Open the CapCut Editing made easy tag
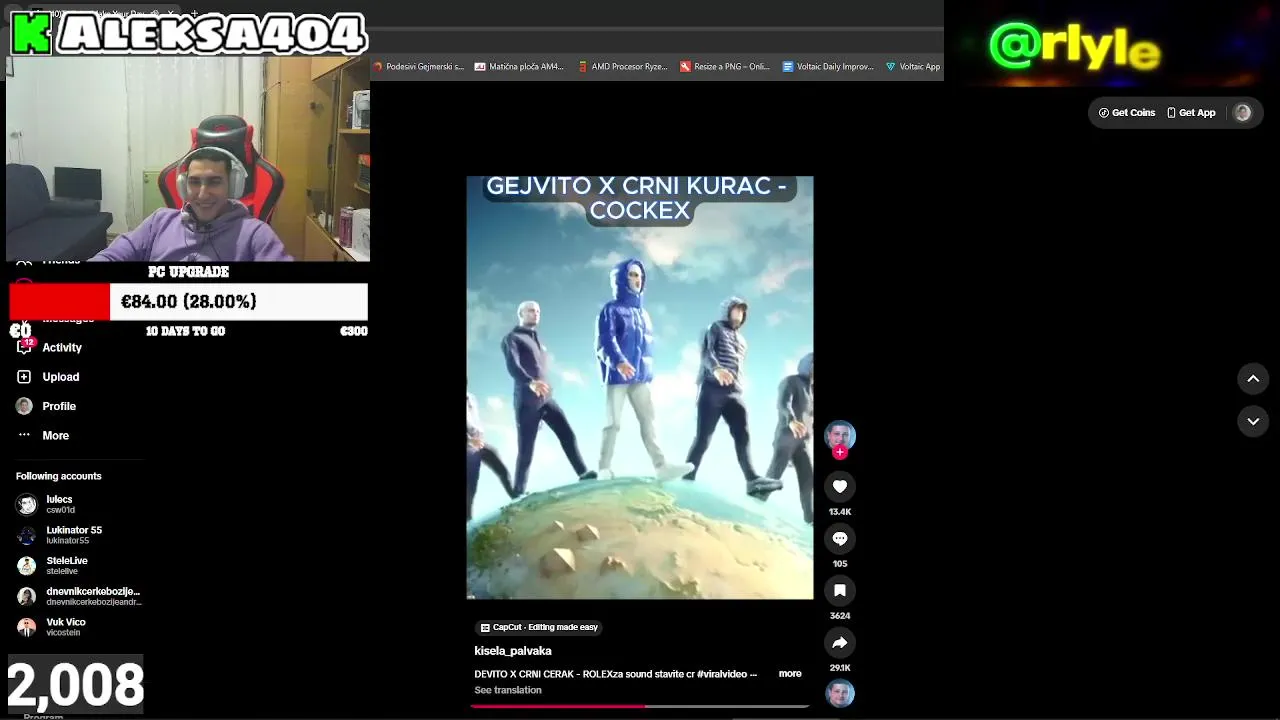 (539, 627)
